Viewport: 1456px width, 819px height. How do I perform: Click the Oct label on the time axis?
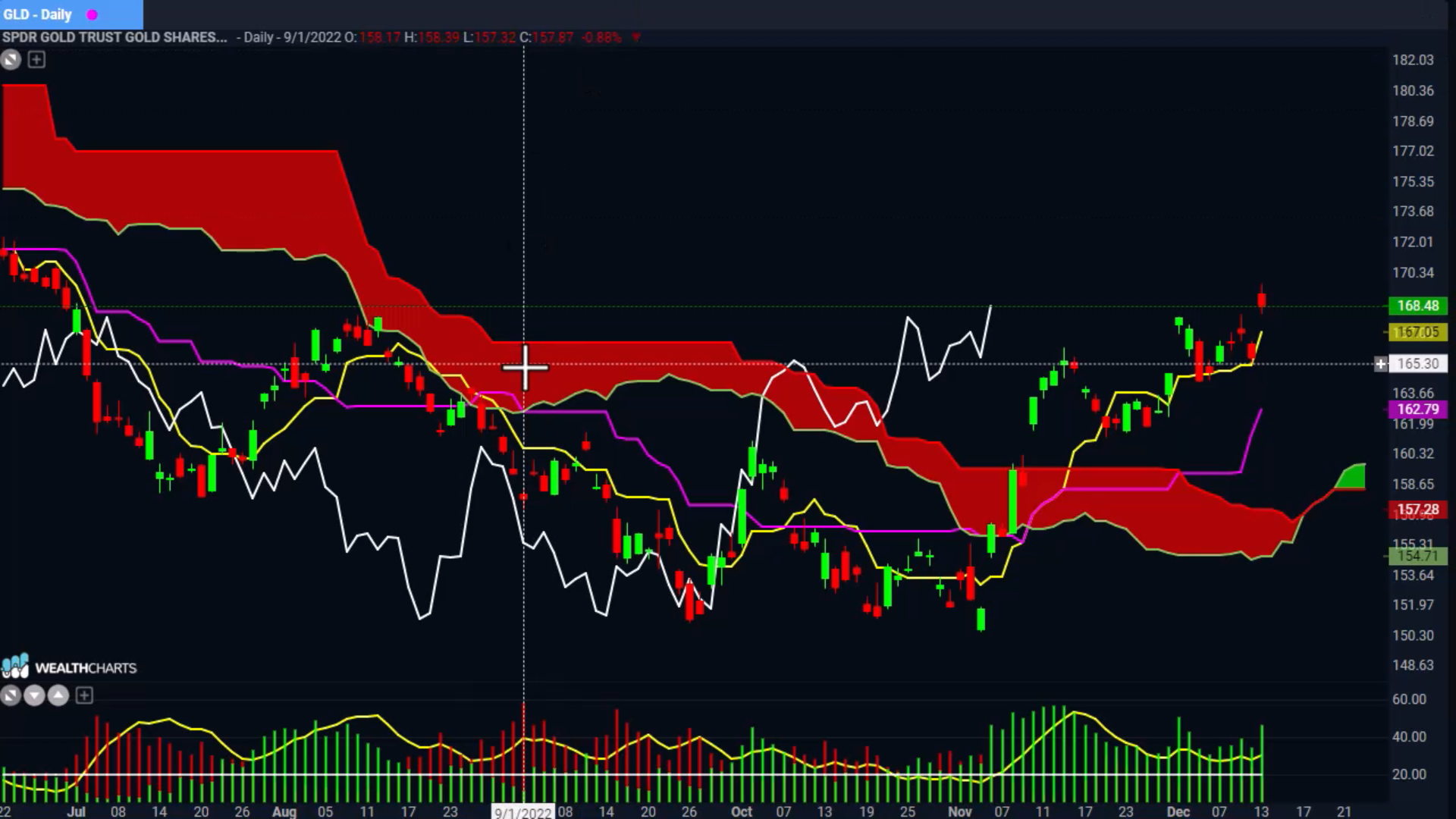742,811
